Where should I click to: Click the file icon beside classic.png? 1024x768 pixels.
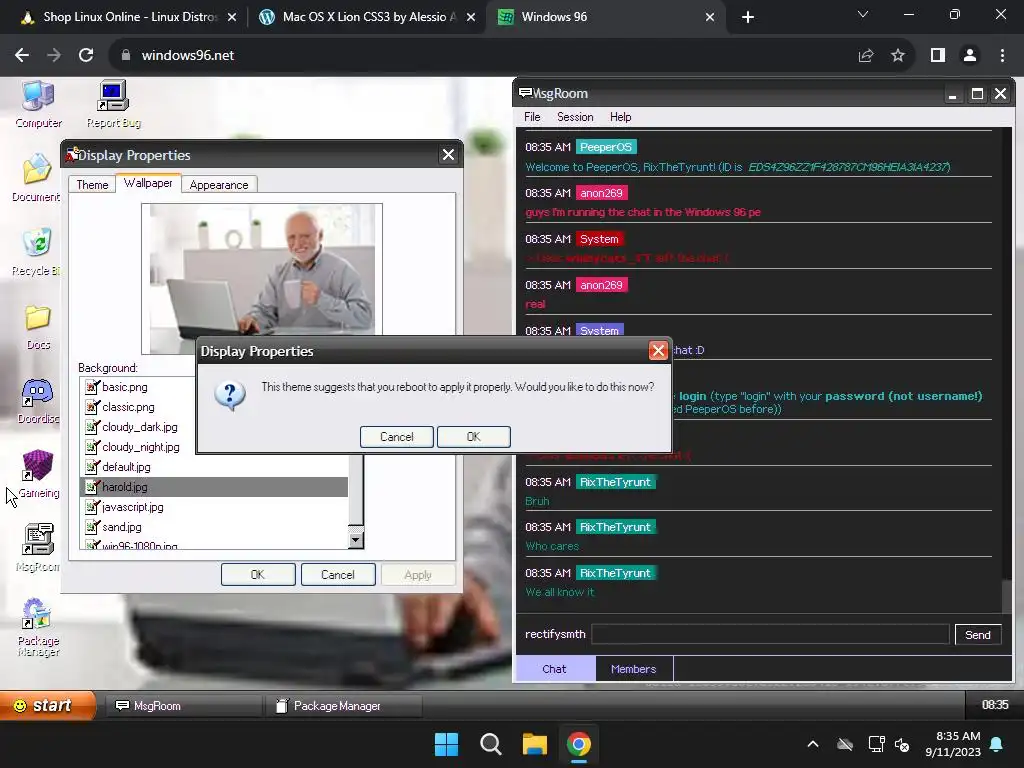[x=92, y=407]
